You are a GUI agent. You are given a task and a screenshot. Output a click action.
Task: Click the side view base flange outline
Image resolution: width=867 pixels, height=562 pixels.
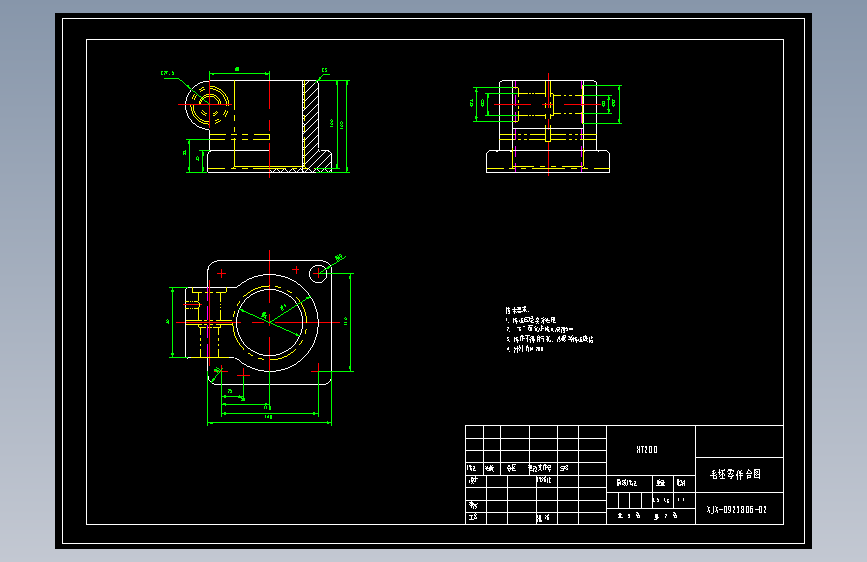(548, 162)
